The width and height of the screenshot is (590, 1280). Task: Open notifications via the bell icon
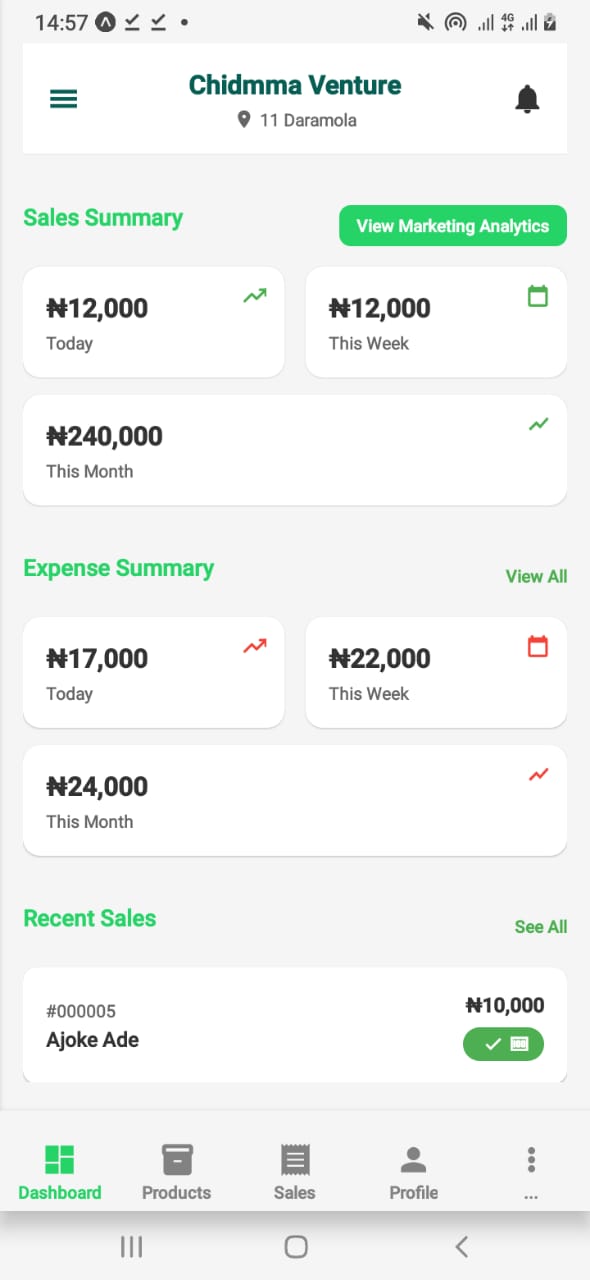point(527,98)
